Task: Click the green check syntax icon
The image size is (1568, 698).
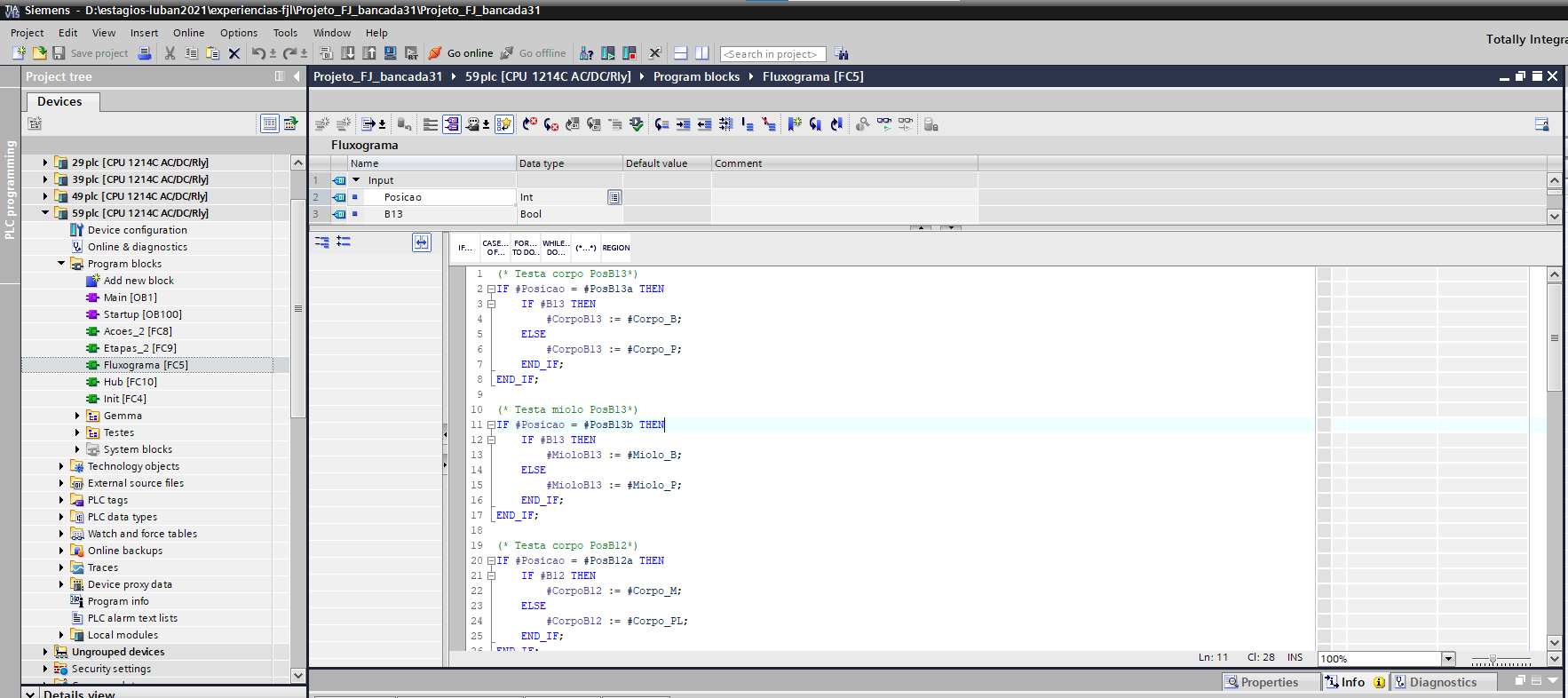Action: (x=637, y=124)
